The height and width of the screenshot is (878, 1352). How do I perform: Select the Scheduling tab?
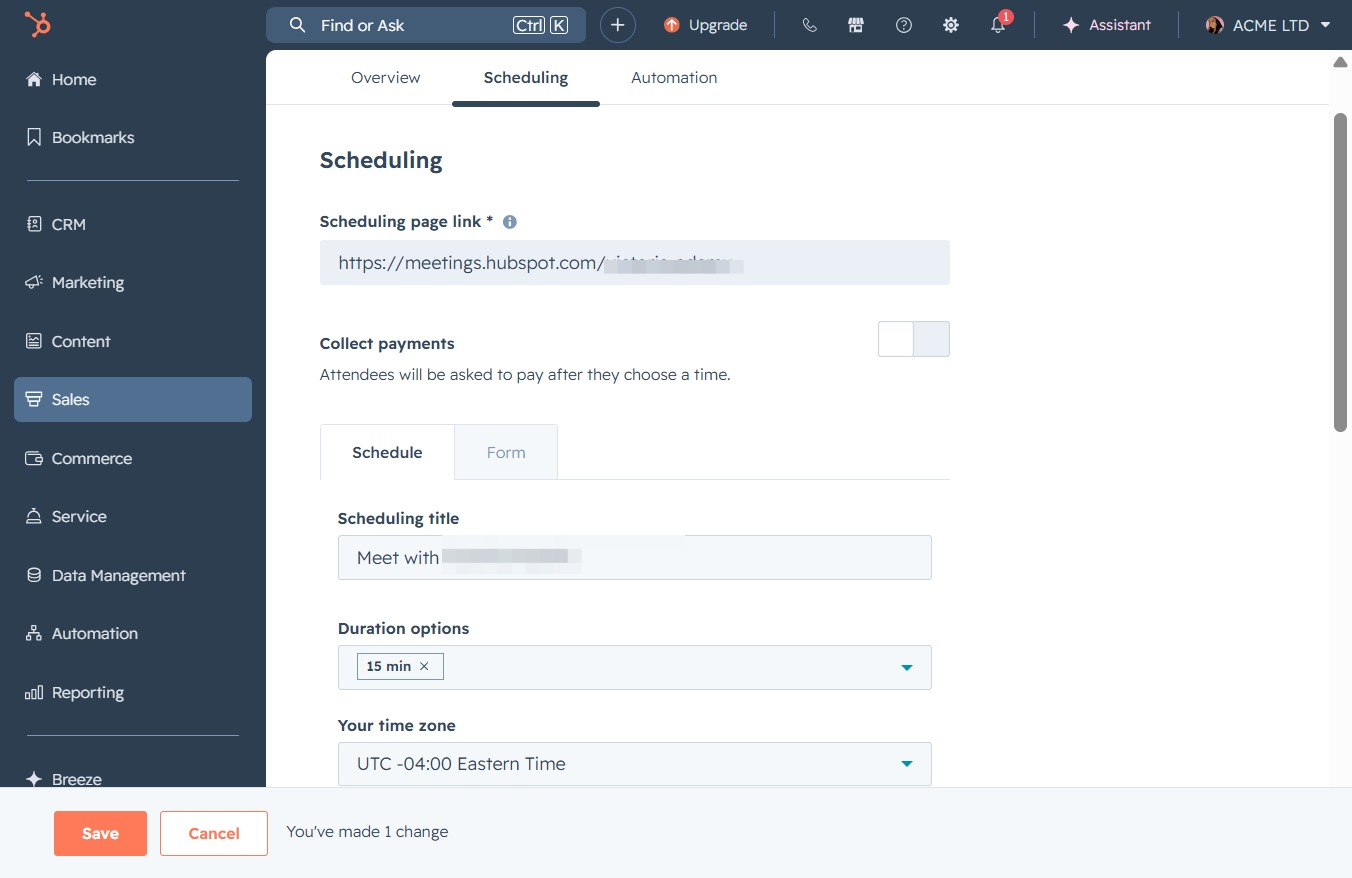(526, 77)
